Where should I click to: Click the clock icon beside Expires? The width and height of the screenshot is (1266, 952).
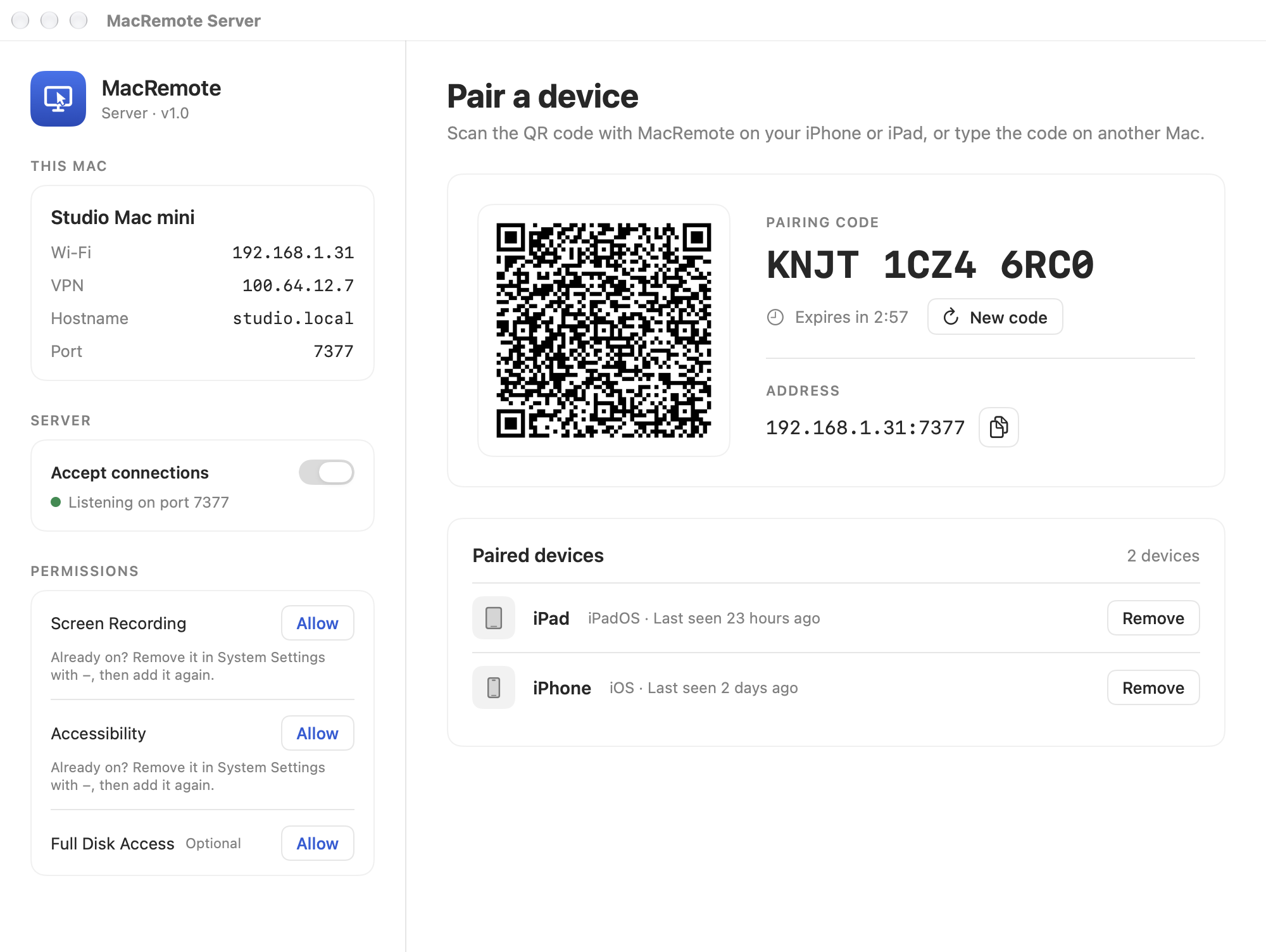click(x=775, y=317)
